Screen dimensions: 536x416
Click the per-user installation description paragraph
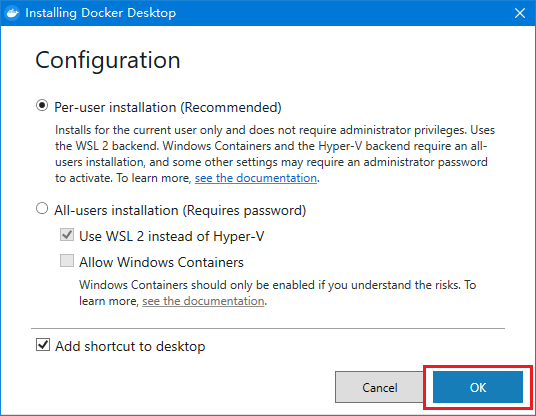pyautogui.click(x=275, y=154)
